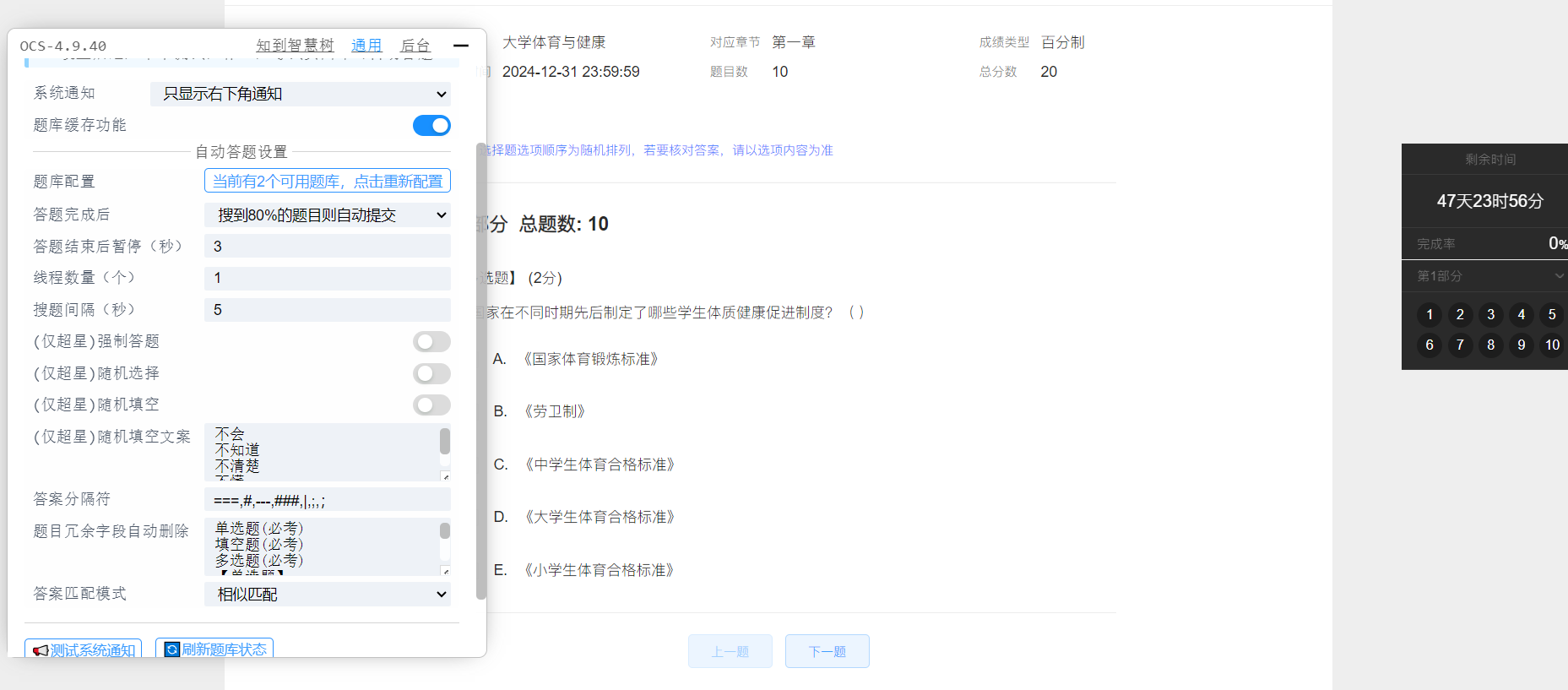Minimize the OCS panel with dash icon
This screenshot has height=690, width=1568.
point(461,46)
